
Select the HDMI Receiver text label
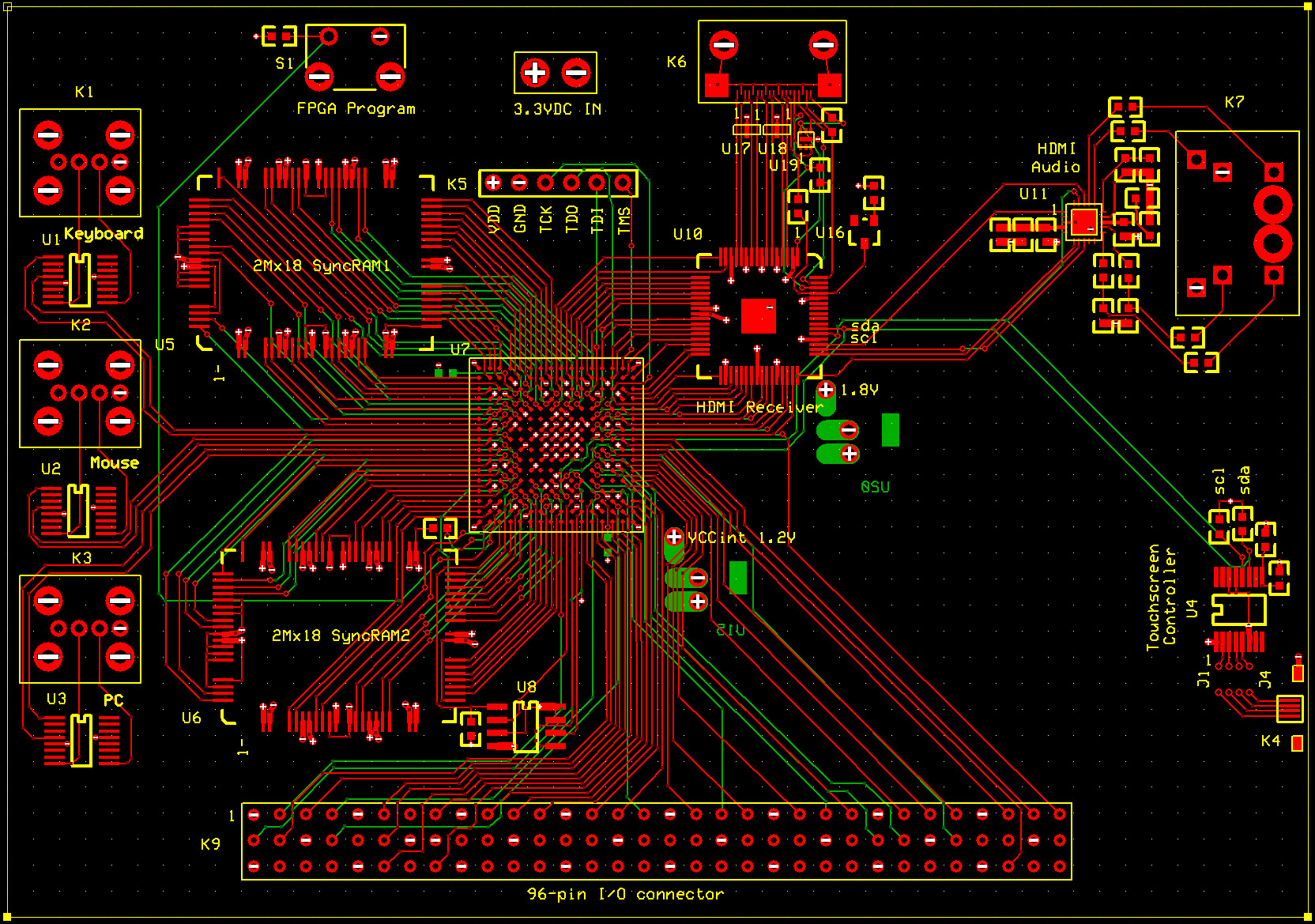coord(759,407)
